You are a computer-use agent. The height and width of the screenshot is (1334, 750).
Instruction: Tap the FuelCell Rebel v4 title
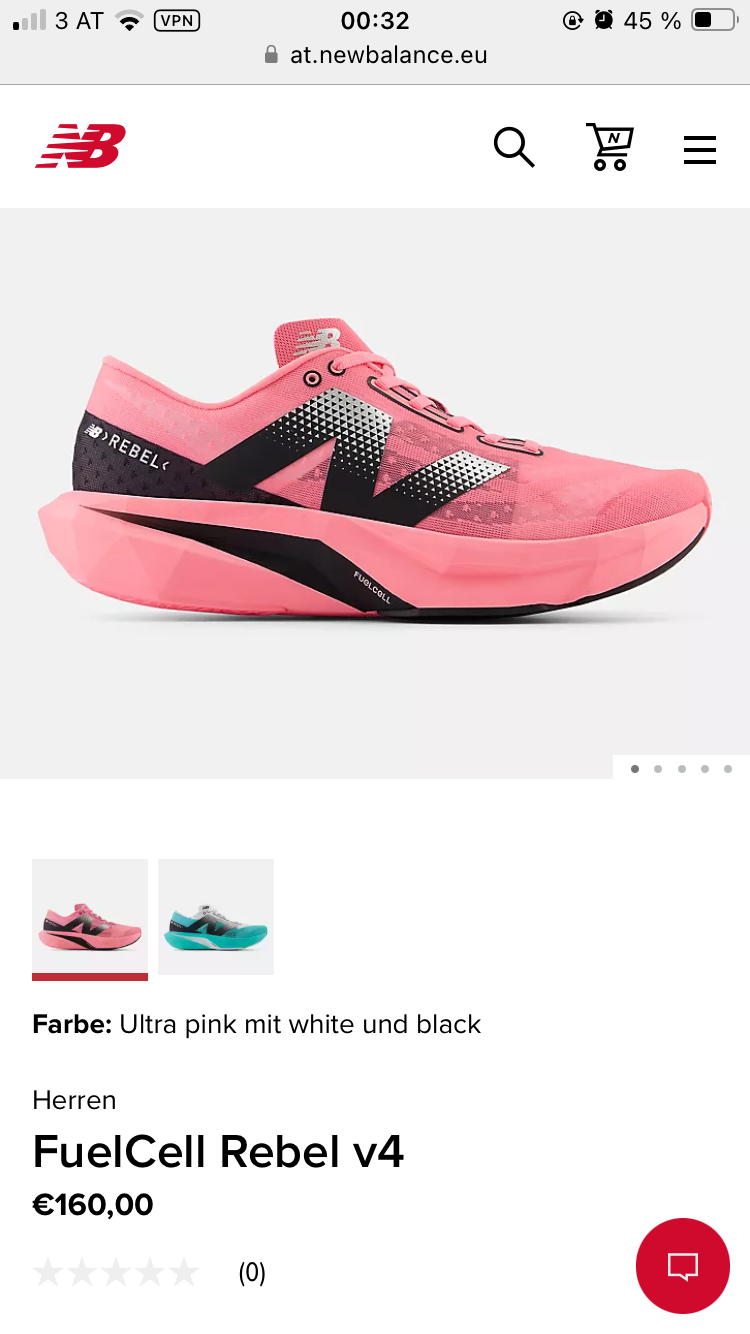218,1152
